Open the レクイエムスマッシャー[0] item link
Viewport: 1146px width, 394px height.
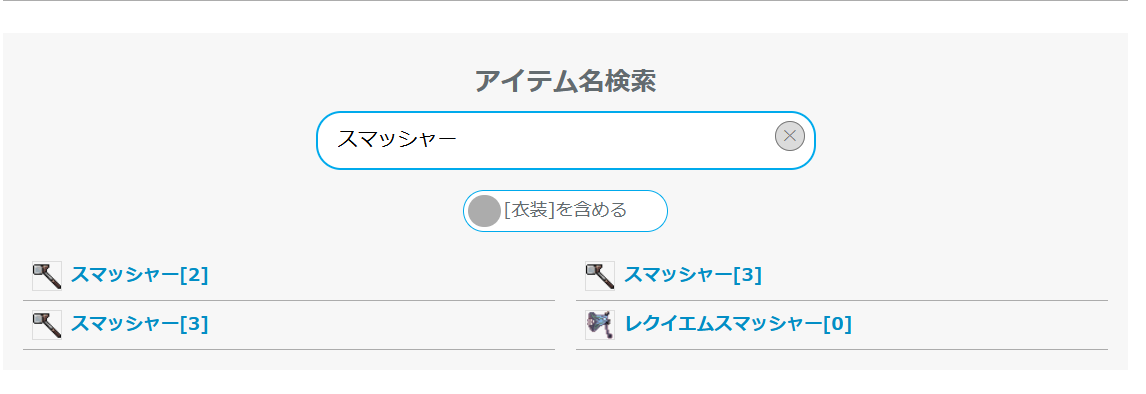[x=738, y=325]
